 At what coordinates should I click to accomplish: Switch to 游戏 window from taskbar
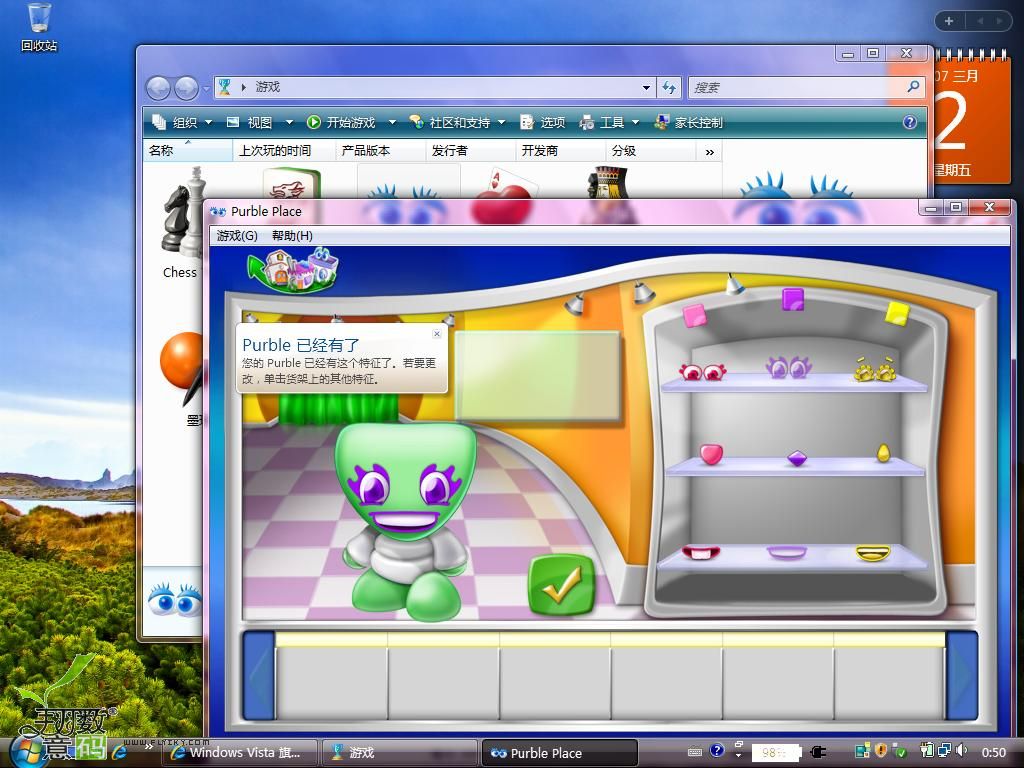[398, 752]
